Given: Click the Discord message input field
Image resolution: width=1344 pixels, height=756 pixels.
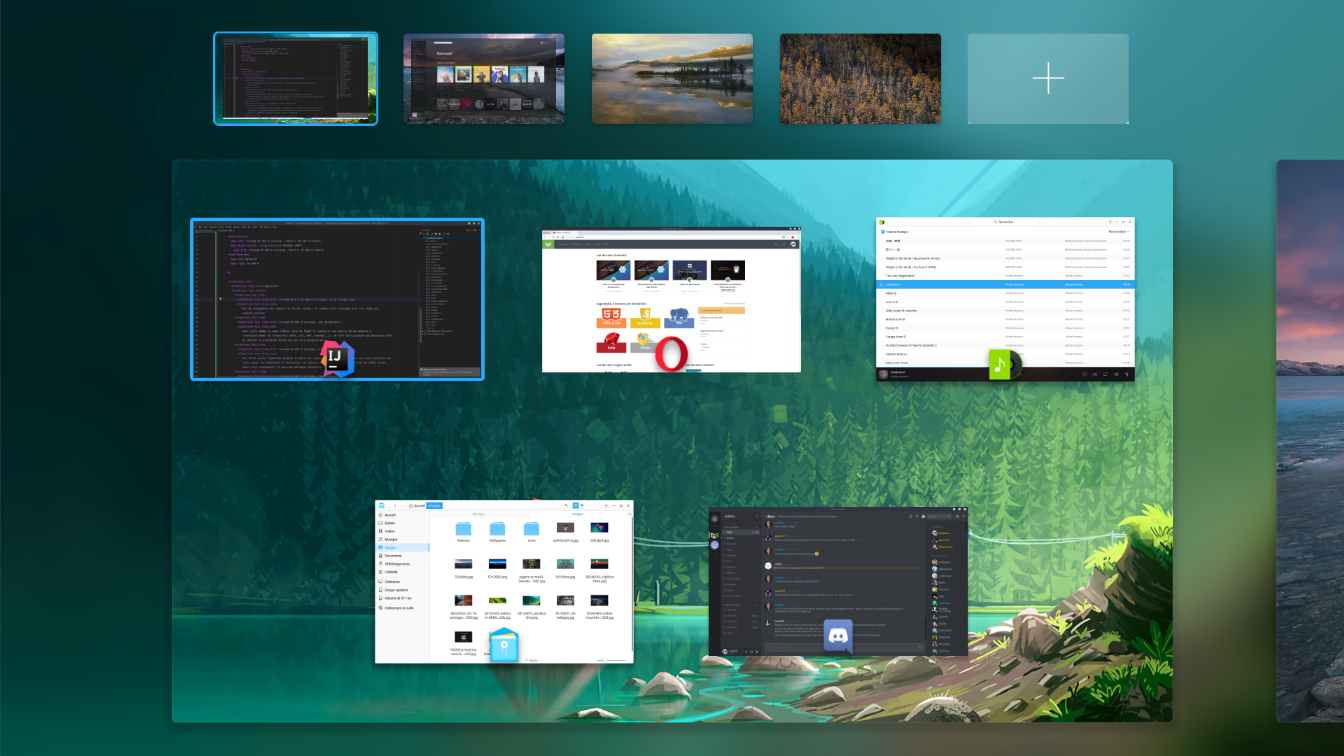Looking at the screenshot, I should point(844,647).
